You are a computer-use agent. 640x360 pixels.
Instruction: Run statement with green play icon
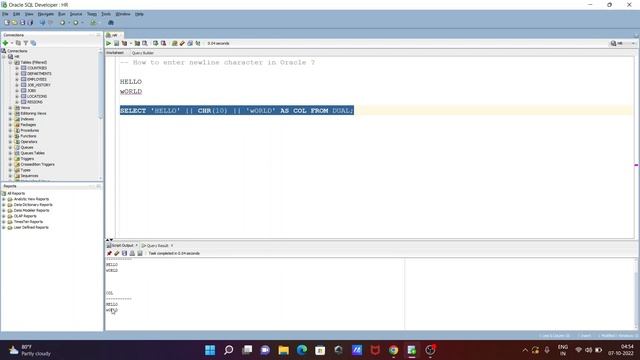click(109, 43)
